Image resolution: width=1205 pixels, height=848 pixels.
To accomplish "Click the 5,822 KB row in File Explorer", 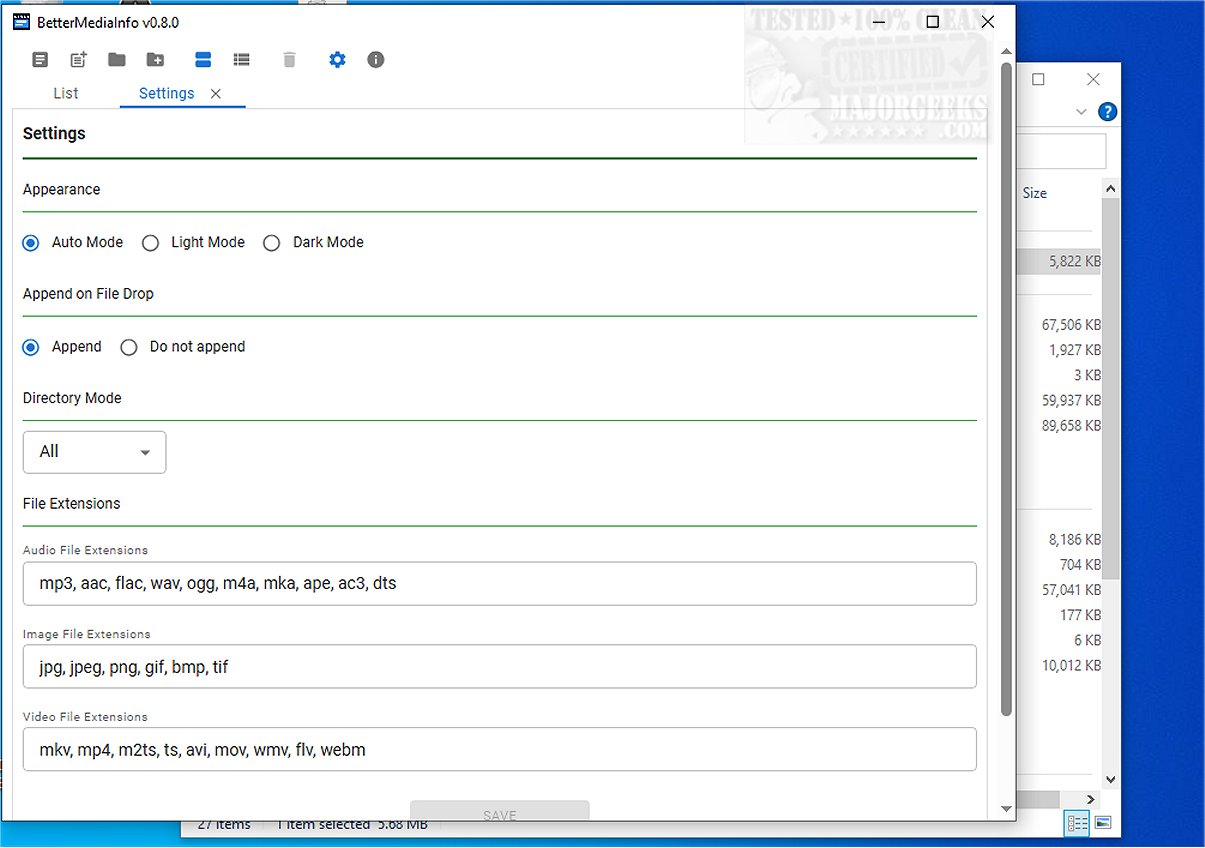I will coord(1059,262).
